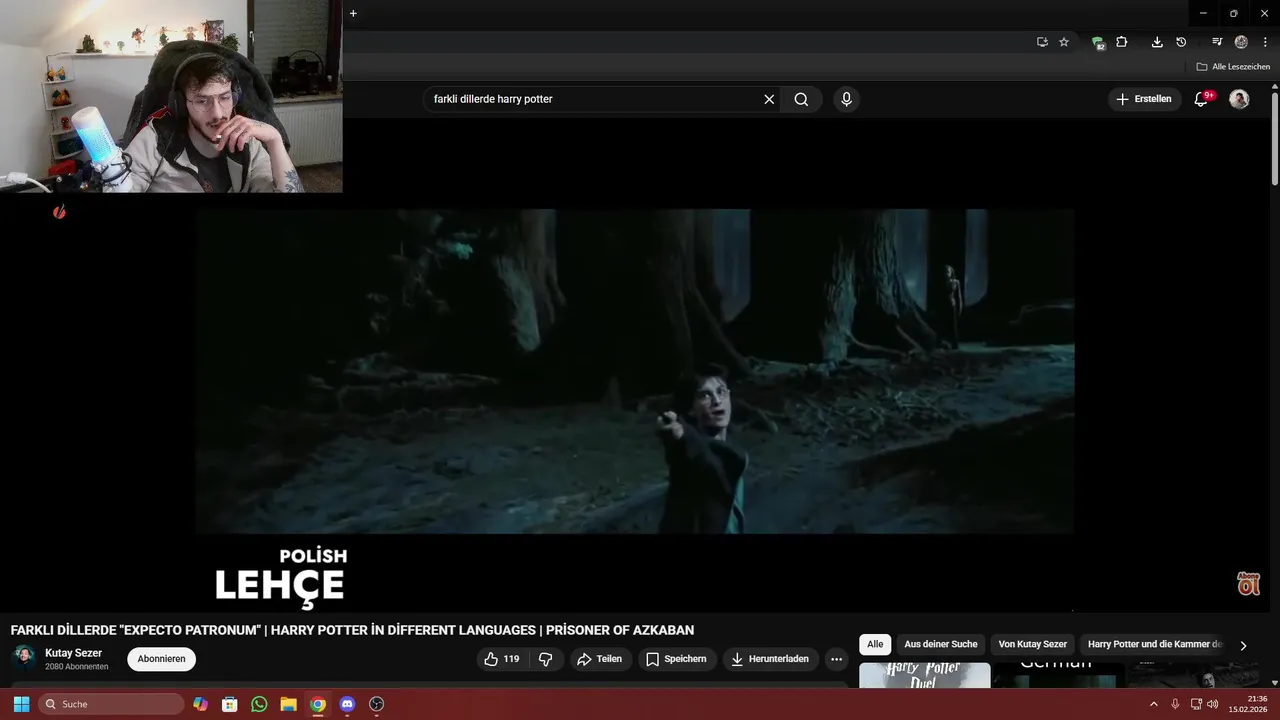
Task: Bookmark this page with star icon
Action: (x=1064, y=42)
